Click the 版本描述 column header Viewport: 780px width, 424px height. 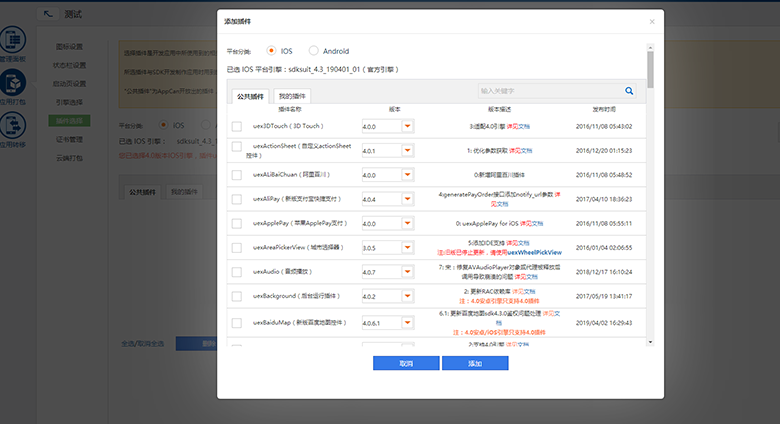[x=499, y=109]
